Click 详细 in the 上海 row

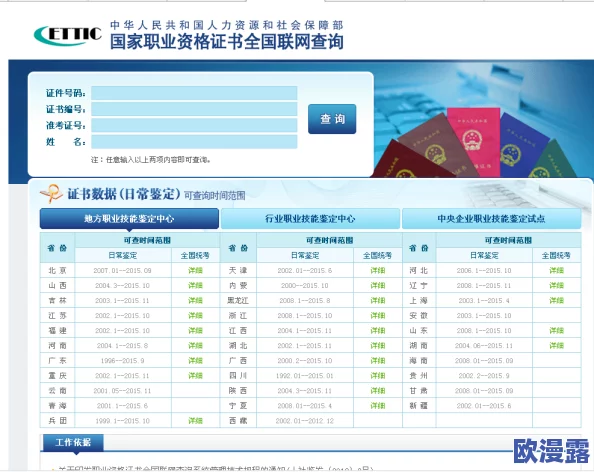[x=556, y=300]
